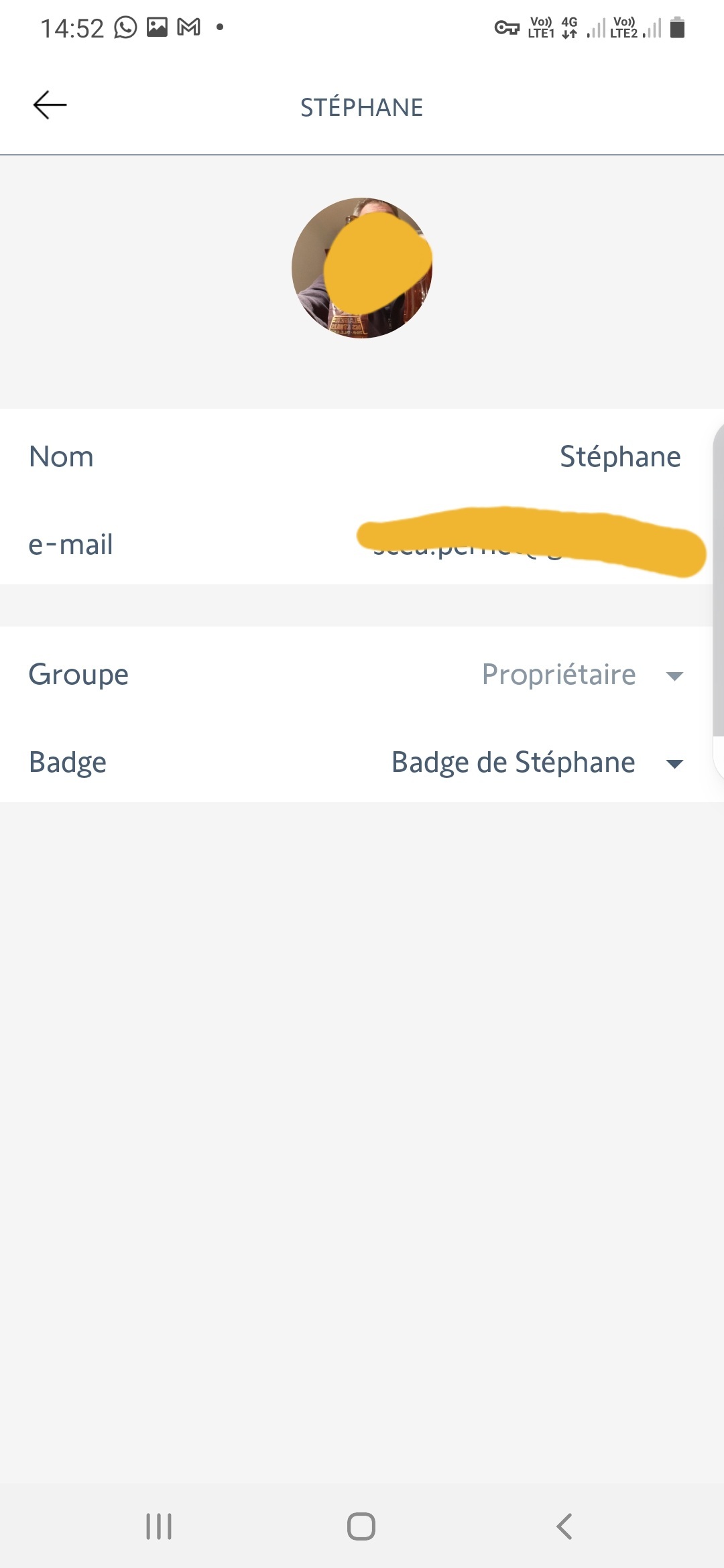Expand the Badge dropdown arrow
This screenshot has width=724, height=1568.
click(x=674, y=763)
